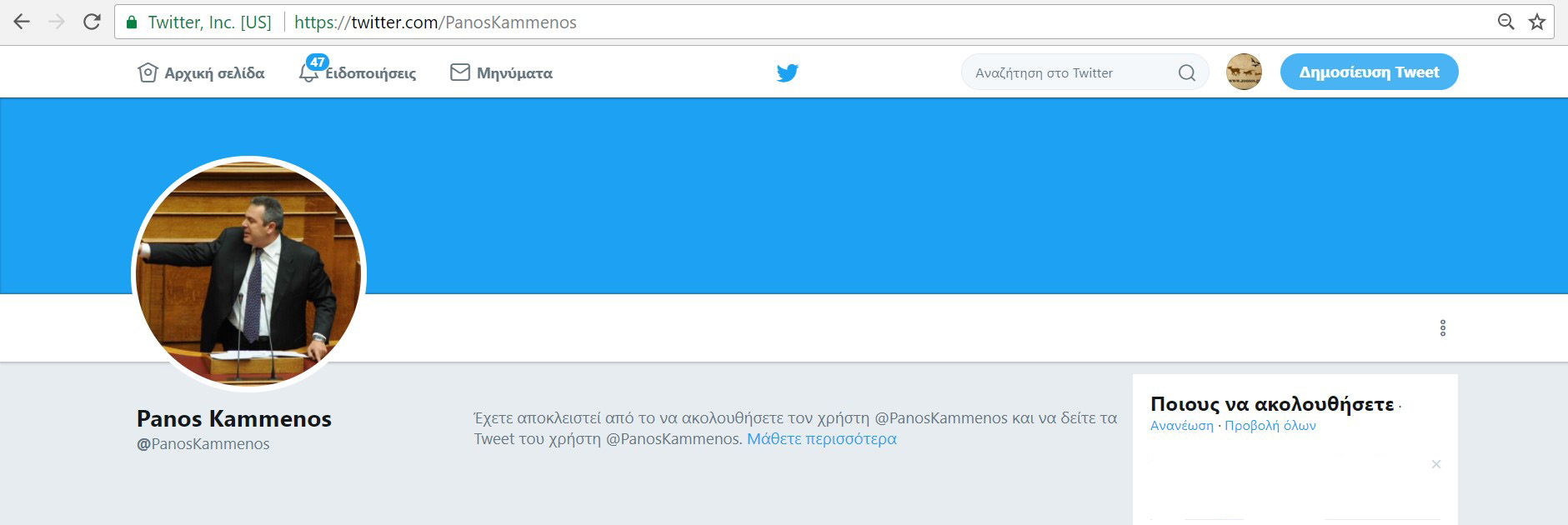
Task: Open the account avatar menu
Action: [x=1244, y=72]
